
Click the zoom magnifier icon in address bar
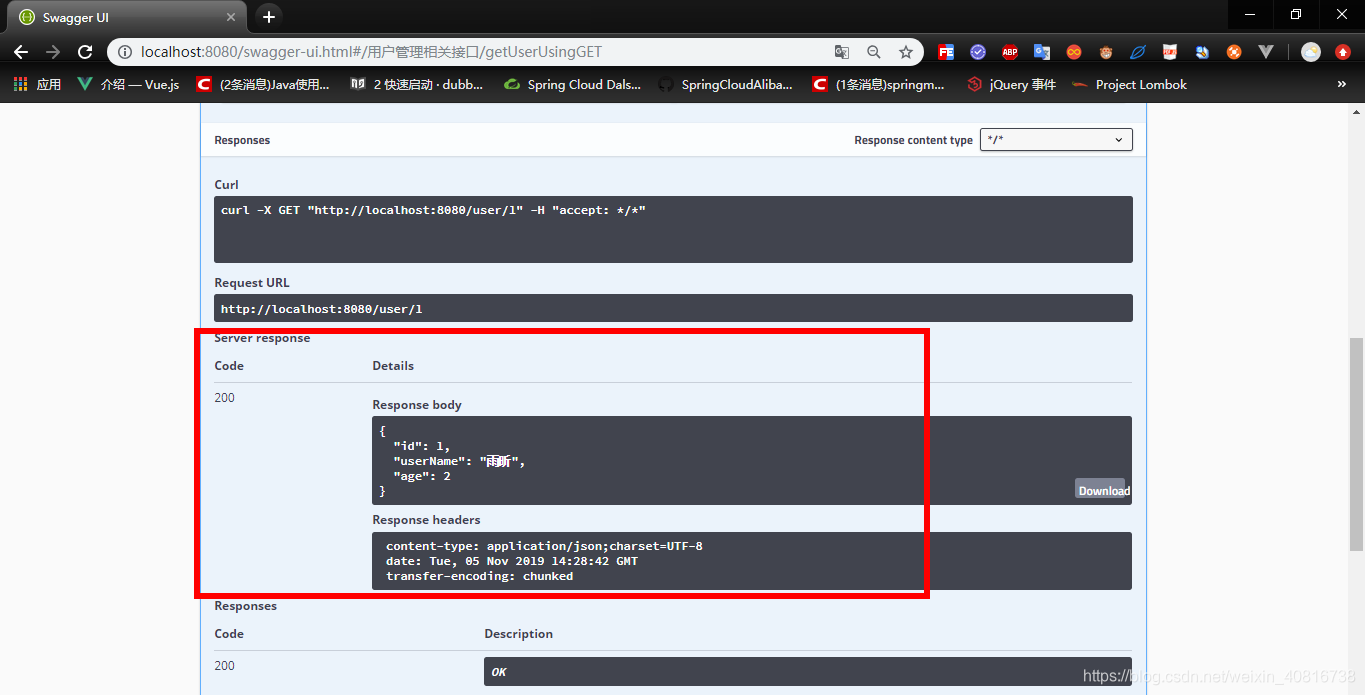pyautogui.click(x=874, y=52)
